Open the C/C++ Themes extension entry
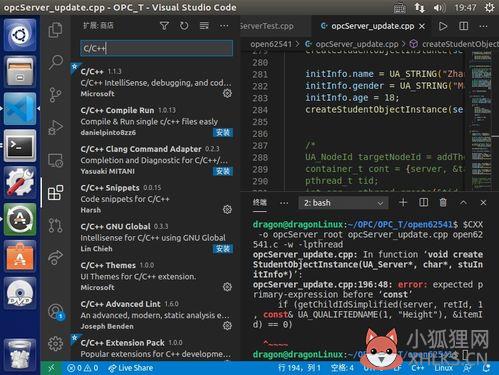The width and height of the screenshot is (499, 375). 155,276
